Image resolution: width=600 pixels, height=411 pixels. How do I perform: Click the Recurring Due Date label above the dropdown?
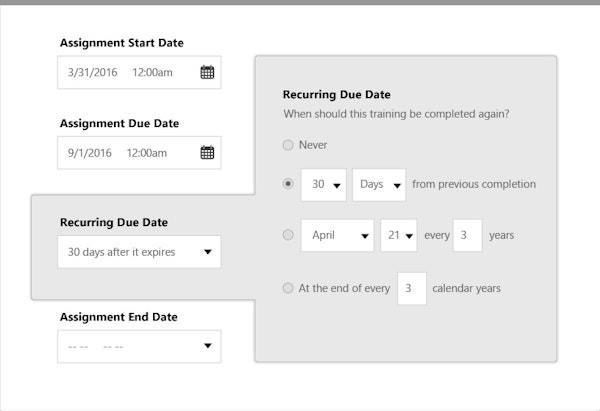point(114,222)
